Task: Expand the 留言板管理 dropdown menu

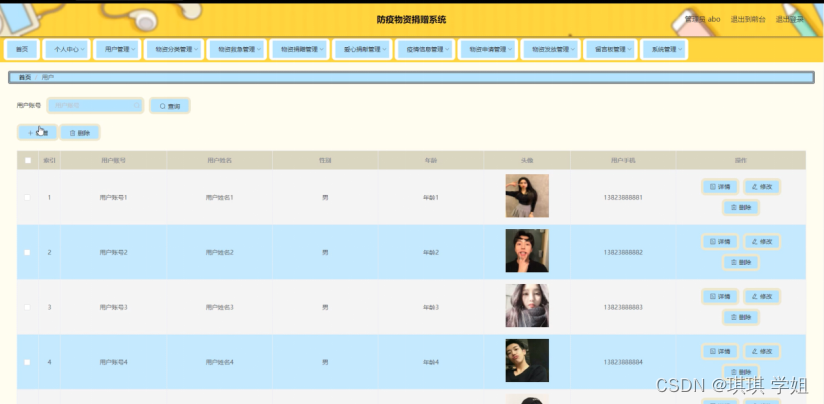Action: point(610,49)
